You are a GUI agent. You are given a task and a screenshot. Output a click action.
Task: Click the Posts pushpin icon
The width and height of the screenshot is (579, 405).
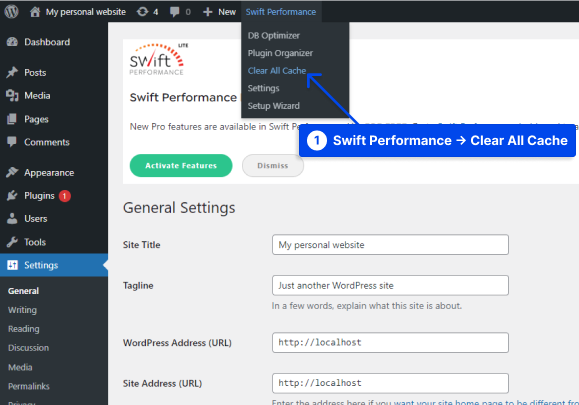(12, 72)
